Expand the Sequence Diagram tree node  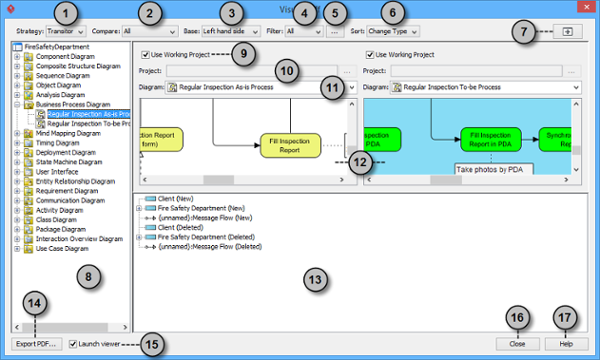[x=17, y=76]
